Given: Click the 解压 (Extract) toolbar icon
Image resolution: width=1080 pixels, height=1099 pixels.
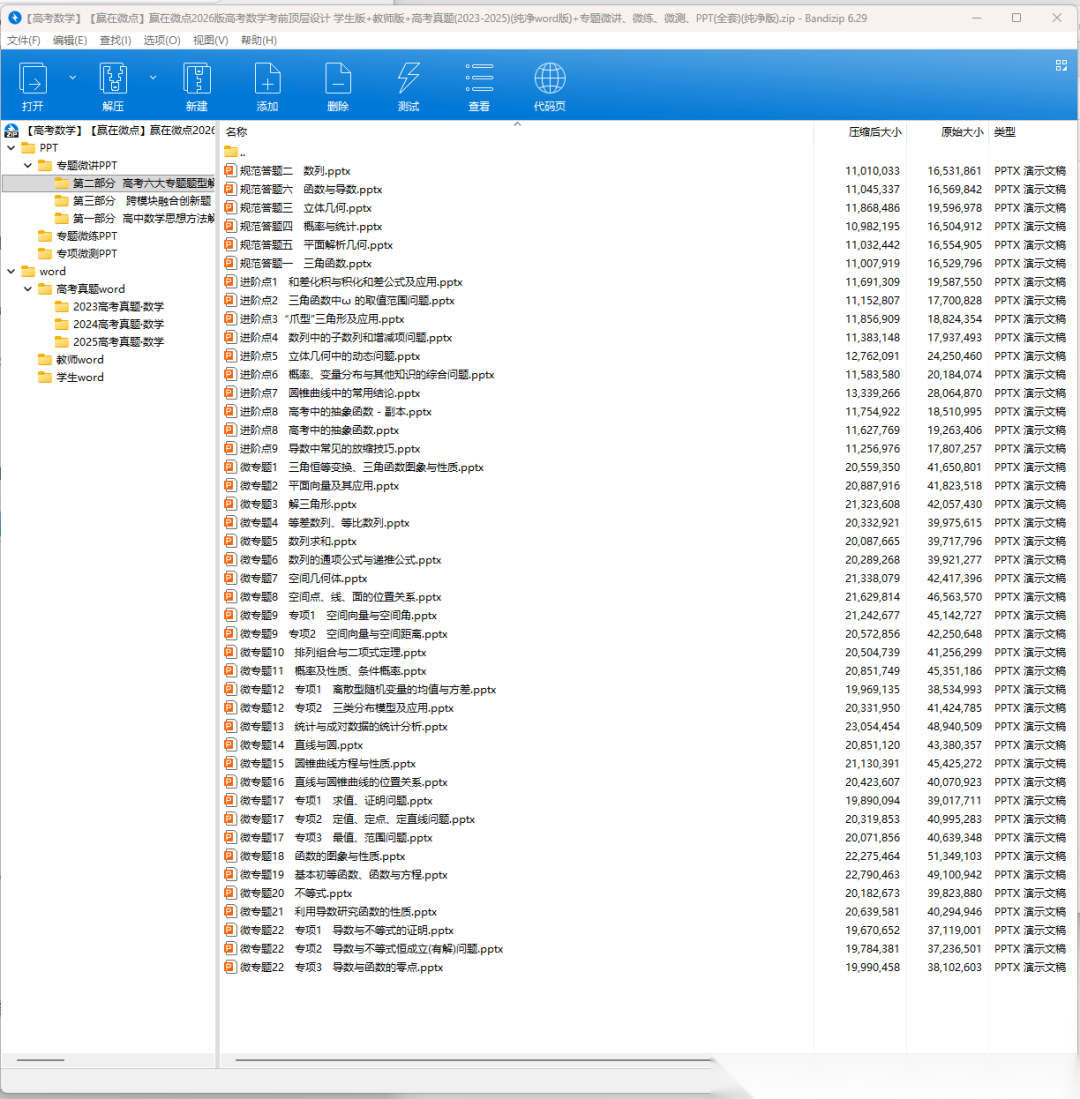Looking at the screenshot, I should (113, 80).
